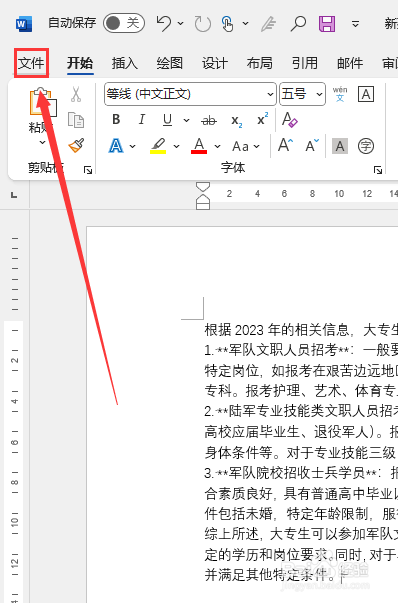Screen dimensions: 398x603
Task: Click the Copy icon
Action: point(76,120)
